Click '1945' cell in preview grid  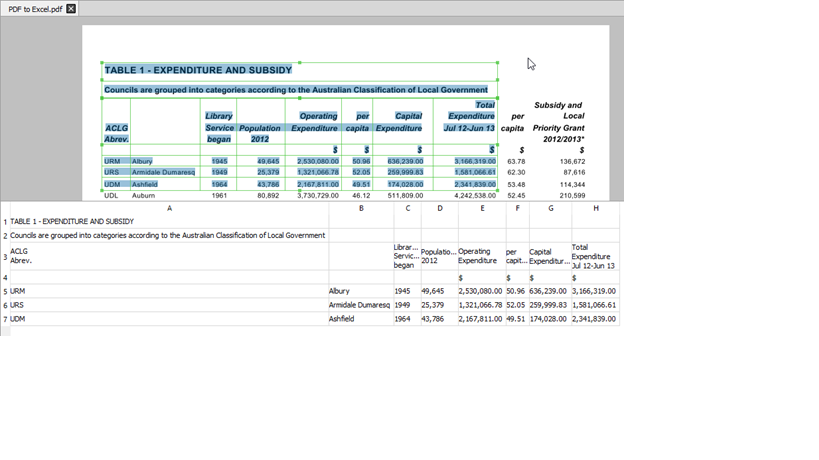pos(407,291)
